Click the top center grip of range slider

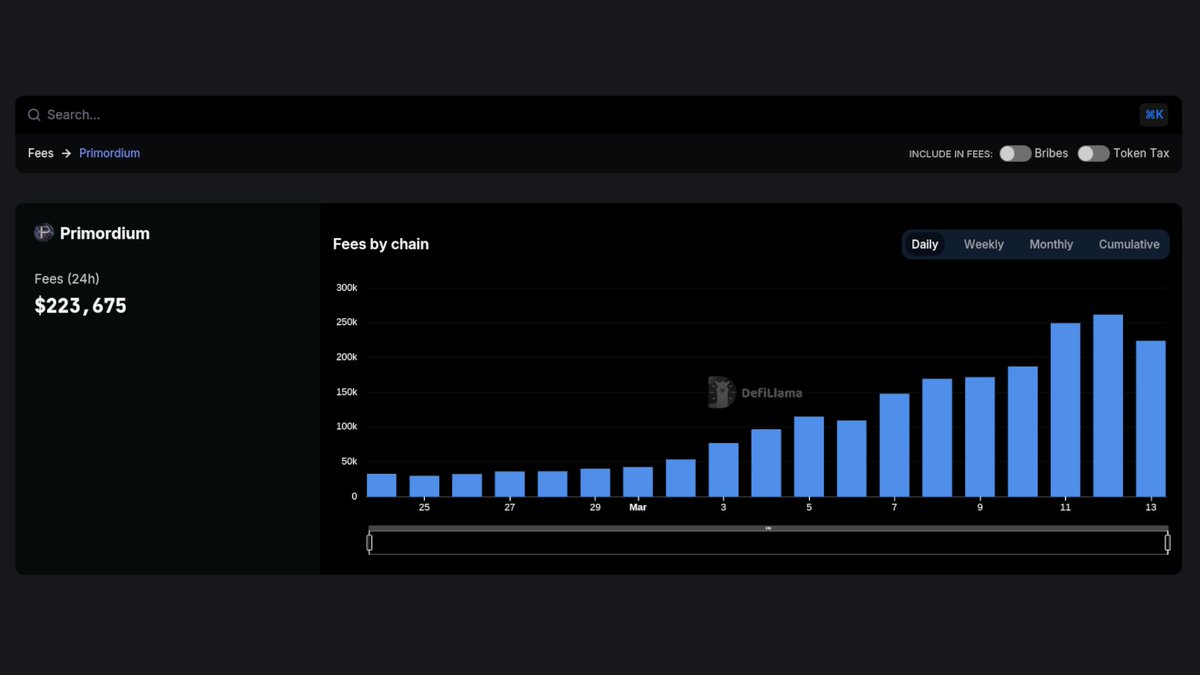click(x=768, y=528)
